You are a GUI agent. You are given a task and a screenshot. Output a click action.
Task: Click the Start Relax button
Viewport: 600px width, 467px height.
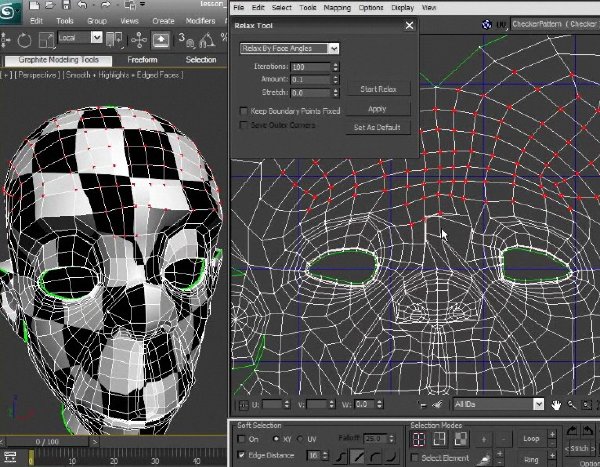378,89
